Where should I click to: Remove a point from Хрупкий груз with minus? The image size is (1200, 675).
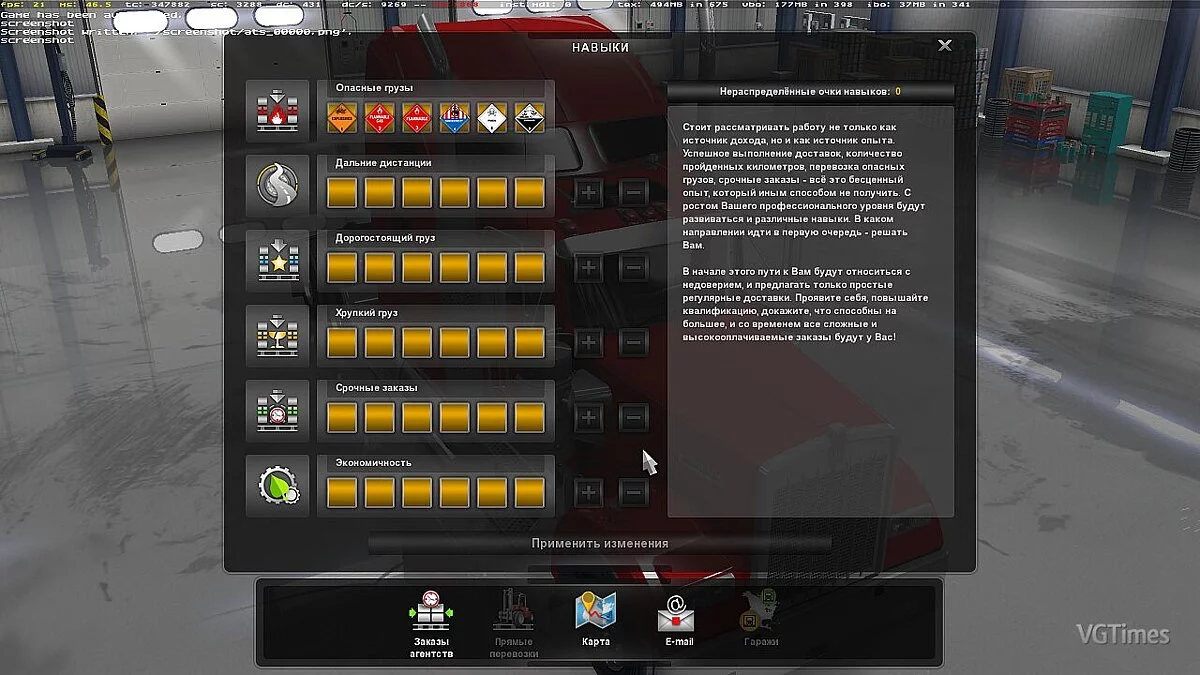[633, 342]
